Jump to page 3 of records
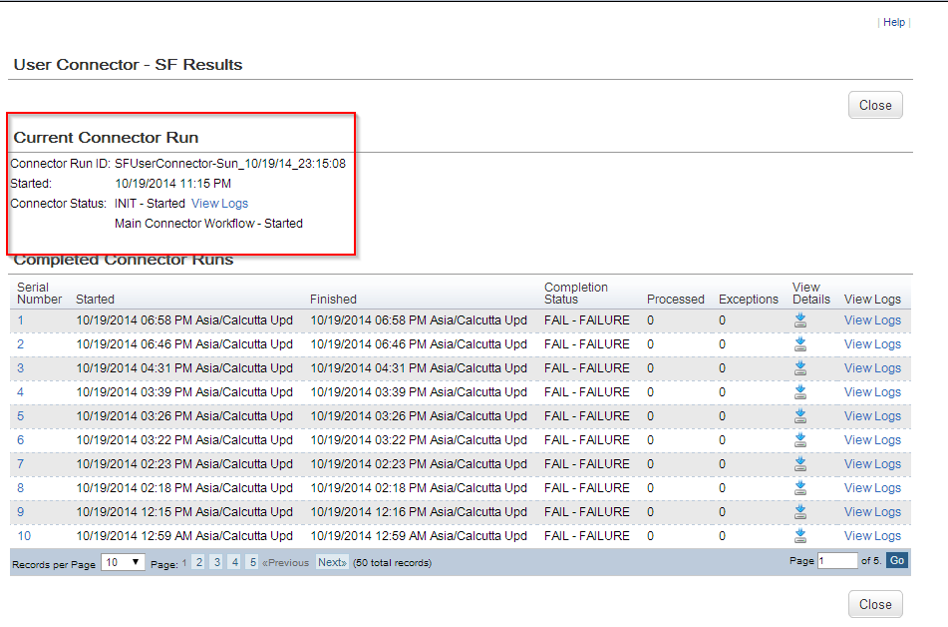The width and height of the screenshot is (948, 627). click(x=217, y=562)
